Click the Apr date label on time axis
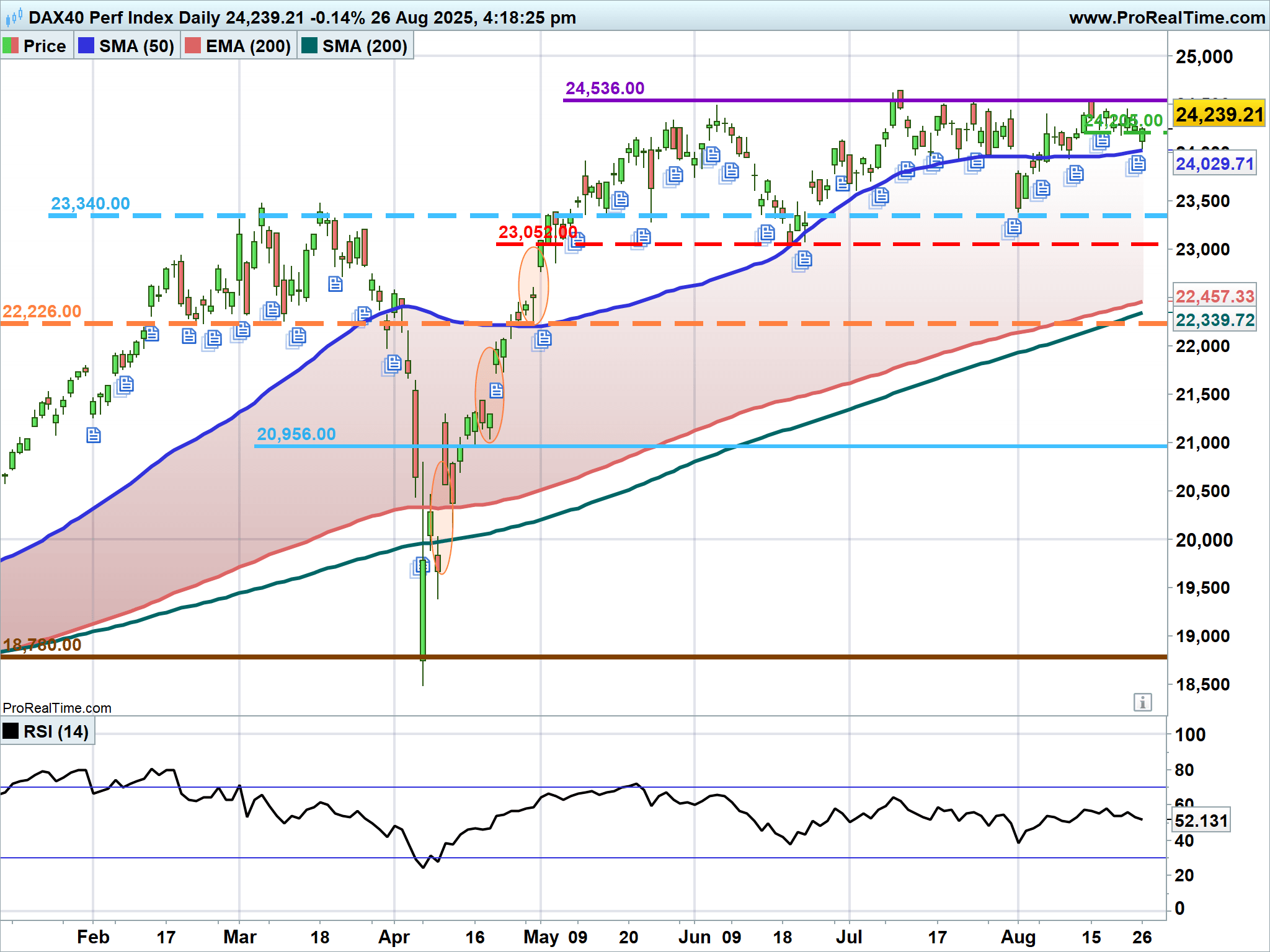1270x952 pixels. click(x=394, y=937)
